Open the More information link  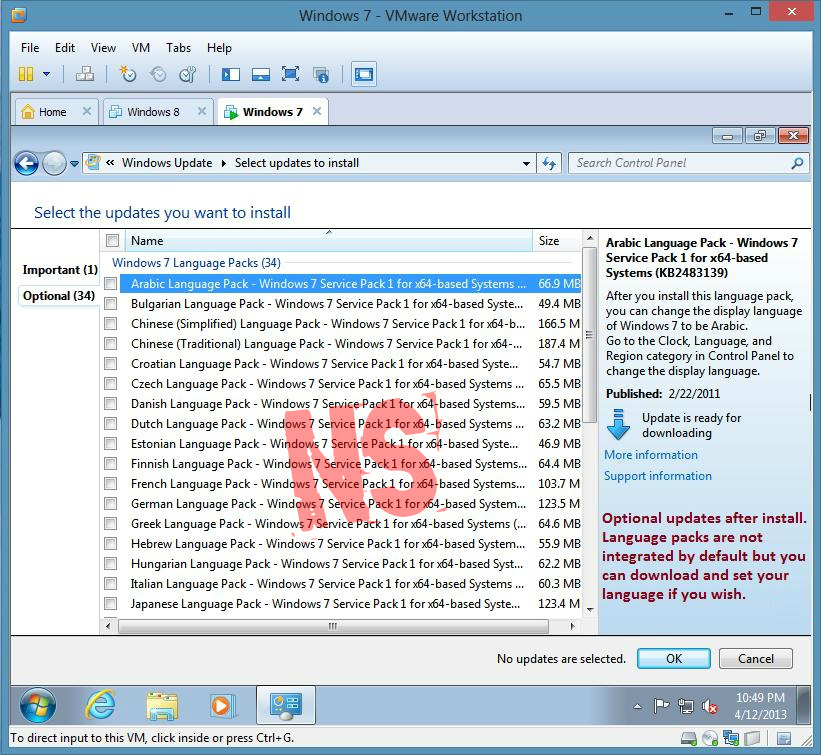(x=651, y=455)
